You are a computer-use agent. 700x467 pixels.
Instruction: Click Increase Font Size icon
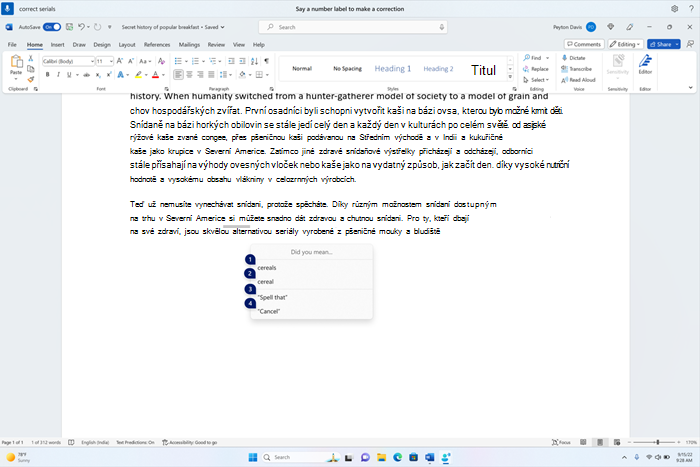point(120,61)
